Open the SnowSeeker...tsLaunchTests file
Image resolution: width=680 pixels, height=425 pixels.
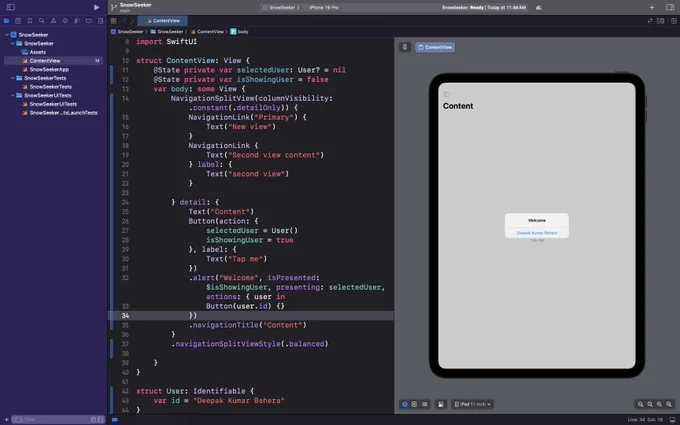(60, 113)
